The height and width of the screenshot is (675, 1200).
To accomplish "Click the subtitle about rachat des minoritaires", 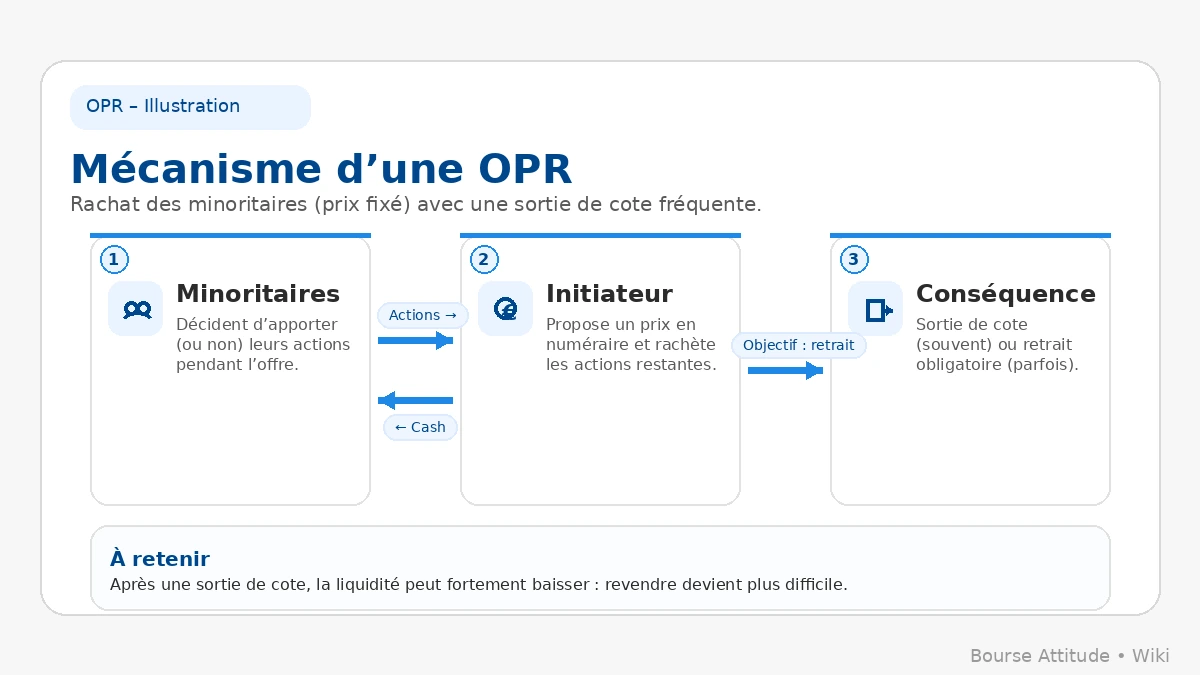I will click(x=416, y=205).
